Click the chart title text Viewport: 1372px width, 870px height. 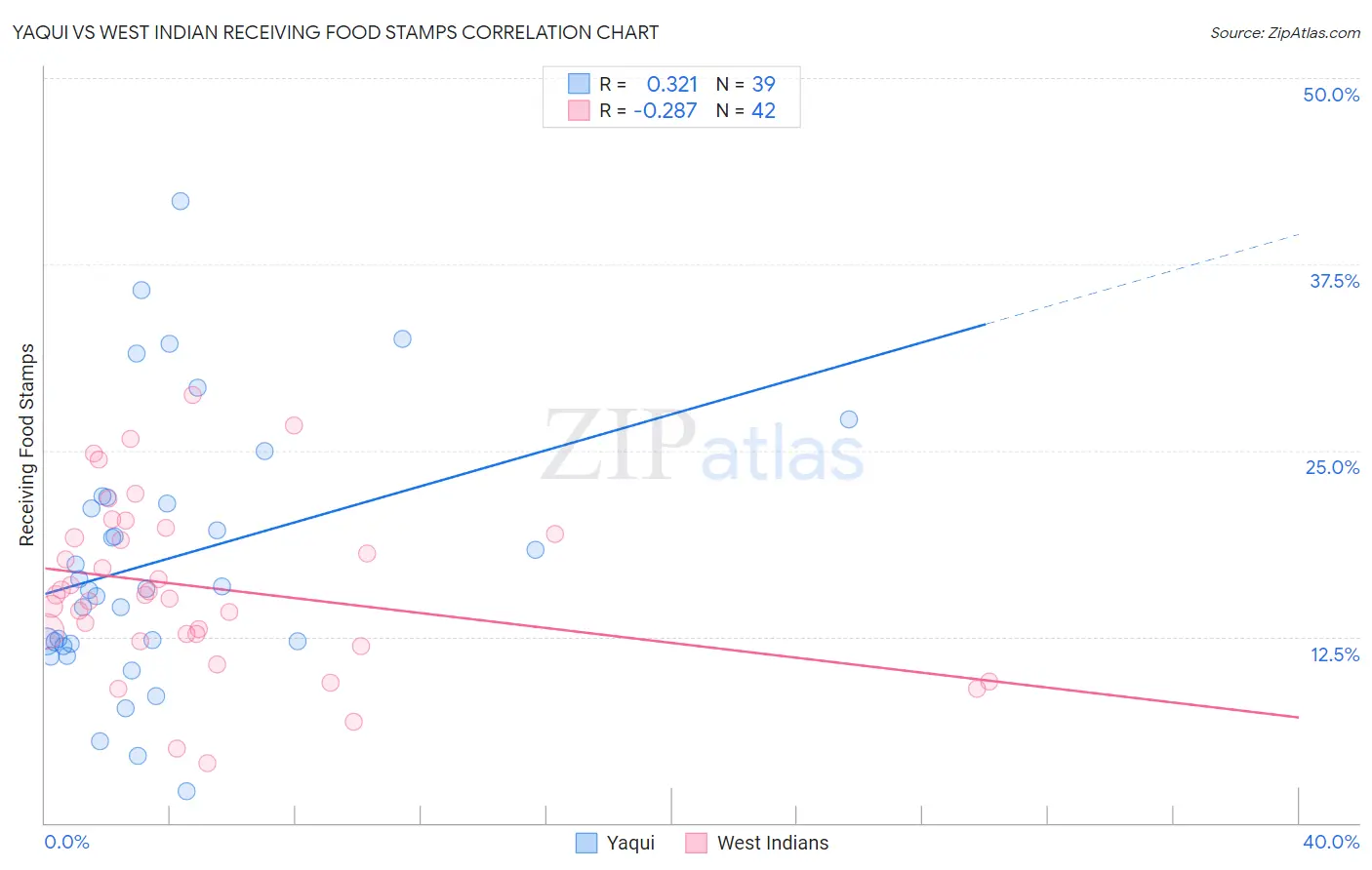coord(336,32)
